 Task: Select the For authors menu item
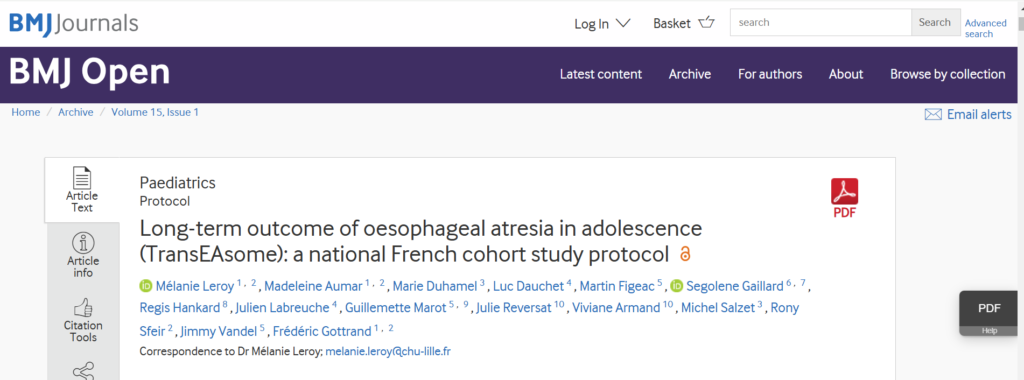pos(770,74)
